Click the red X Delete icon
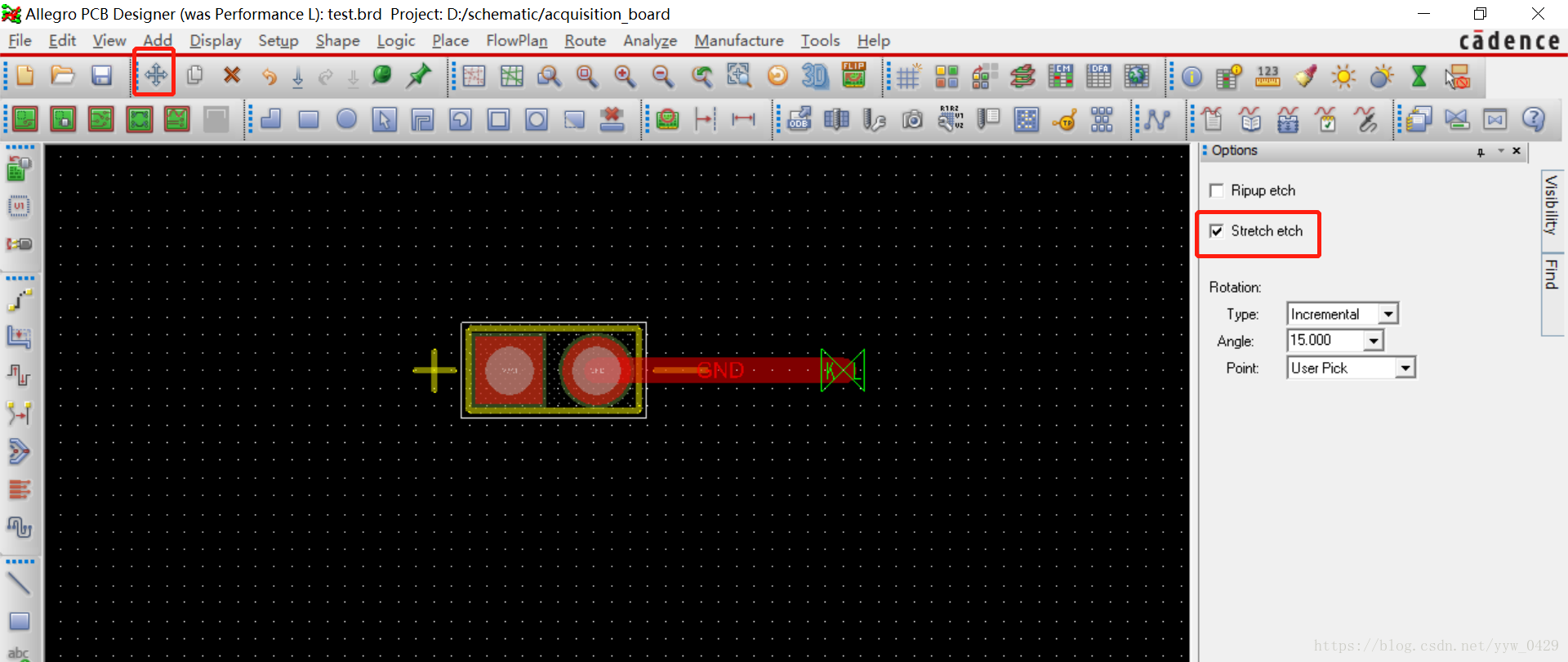This screenshot has width=1568, height=662. [232, 75]
